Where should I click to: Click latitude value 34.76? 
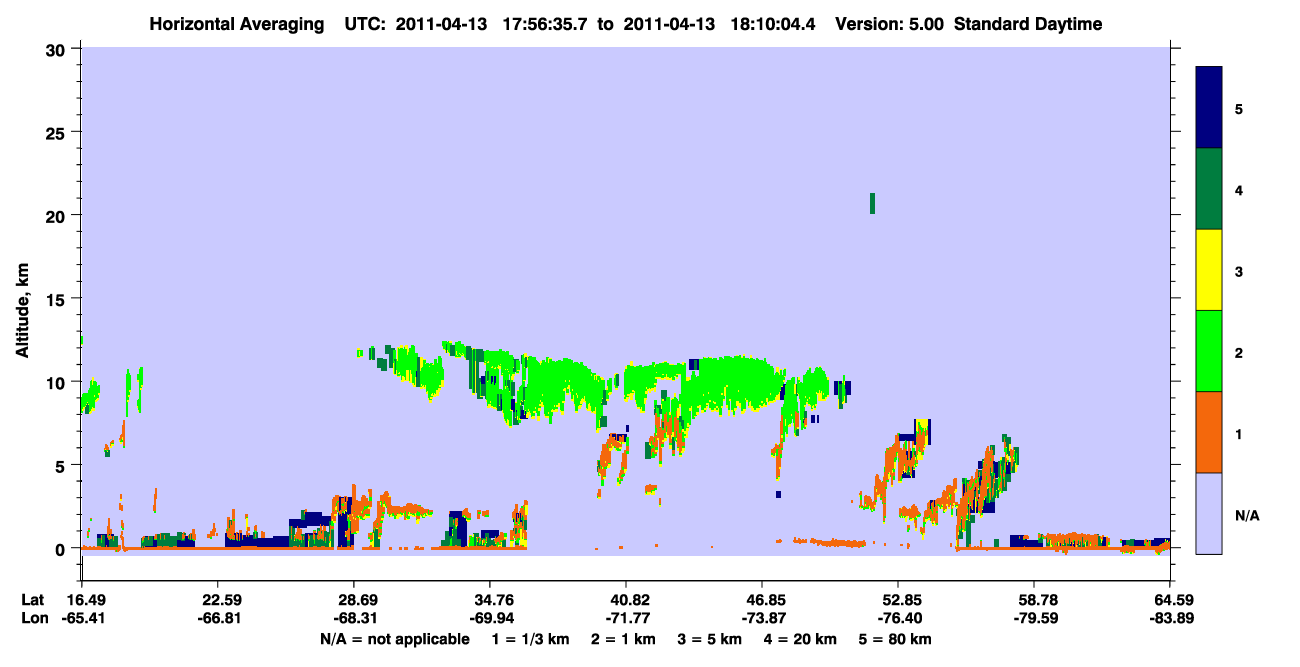click(489, 600)
